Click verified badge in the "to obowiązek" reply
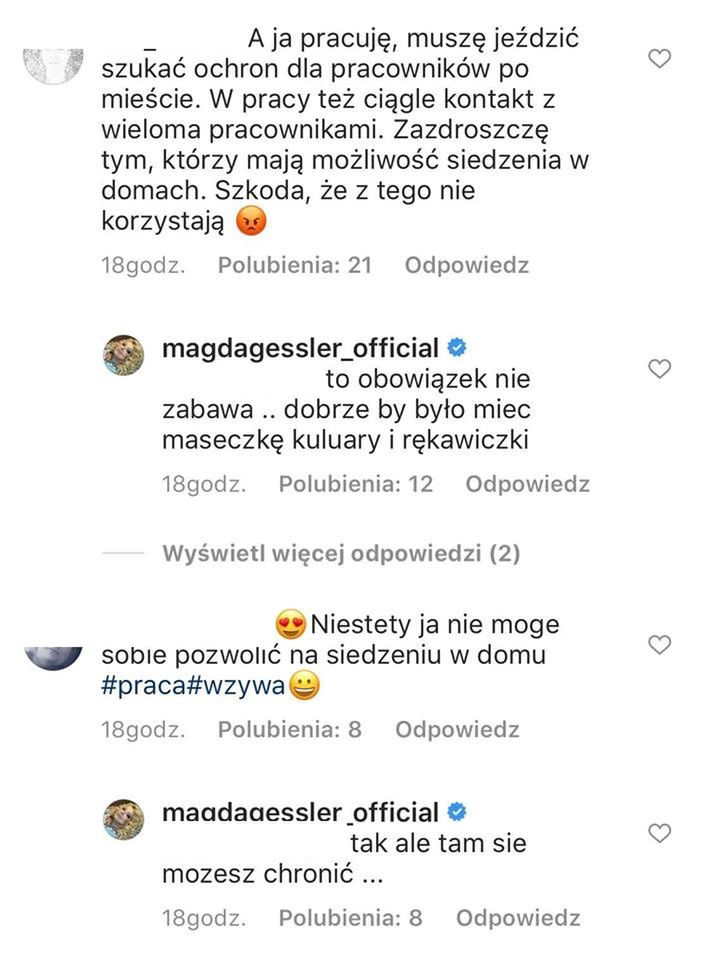This screenshot has height=960, width=713. point(458,348)
